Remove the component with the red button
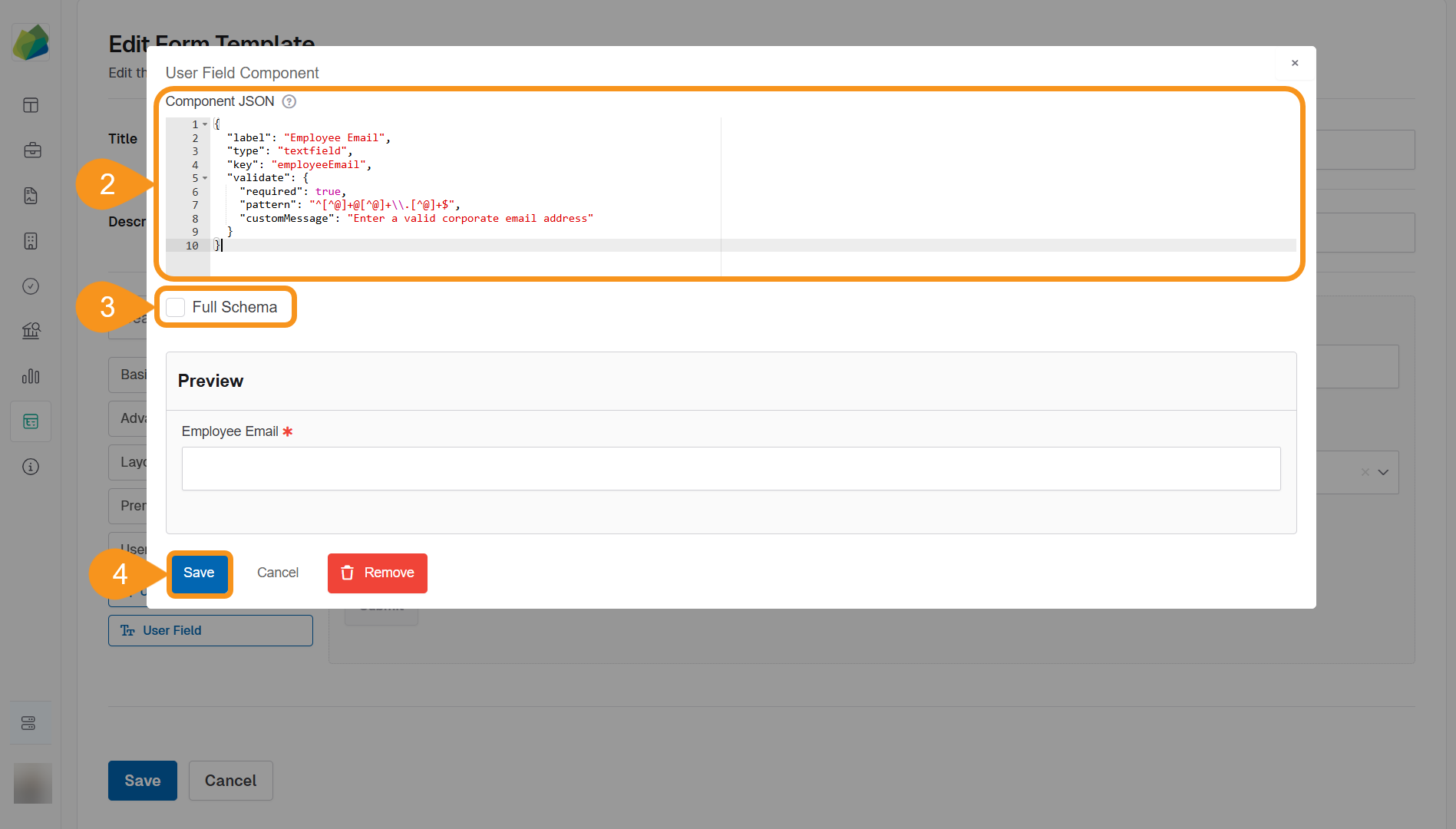Image resolution: width=1456 pixels, height=829 pixels. click(x=377, y=573)
